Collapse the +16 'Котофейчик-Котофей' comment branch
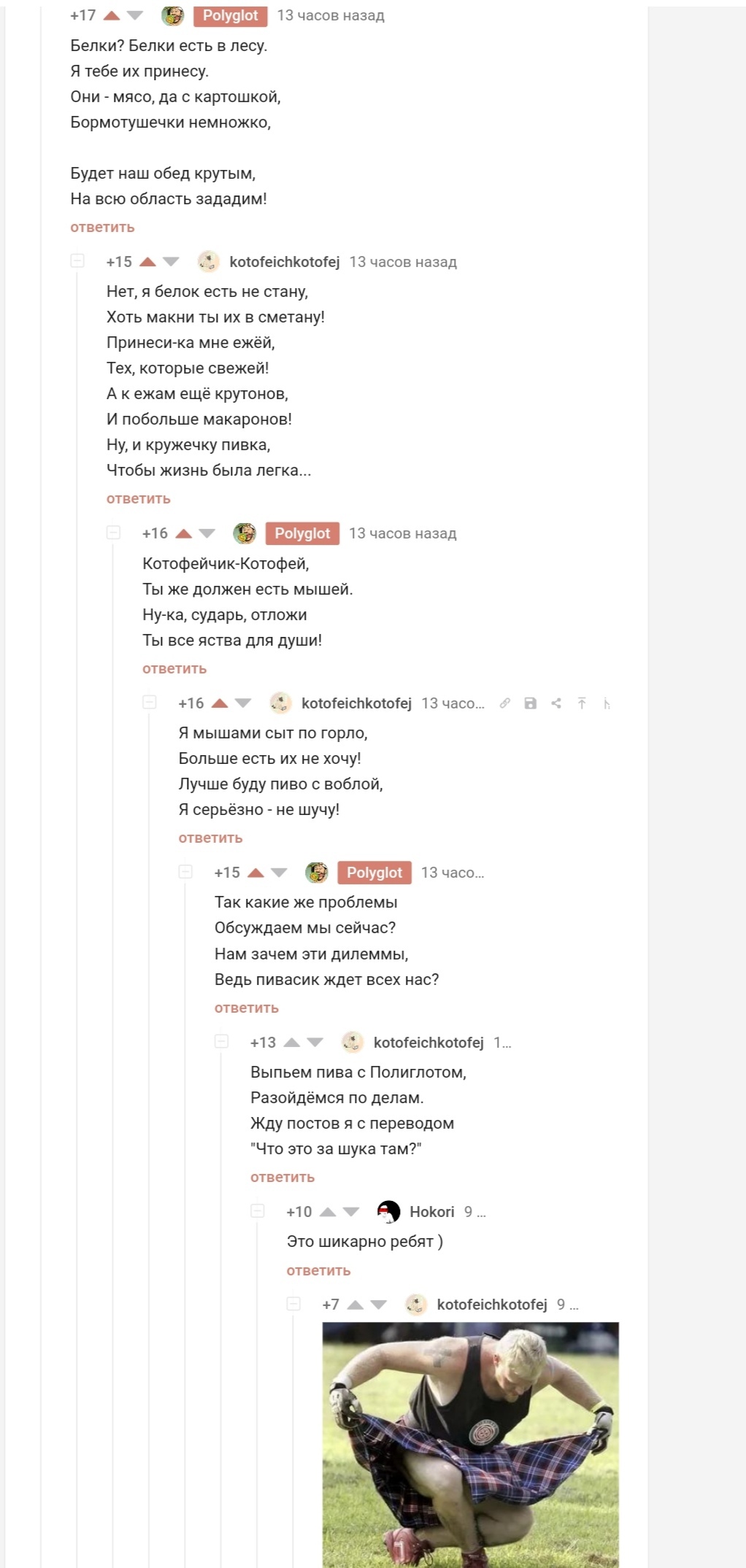The width and height of the screenshot is (746, 1568). (114, 533)
